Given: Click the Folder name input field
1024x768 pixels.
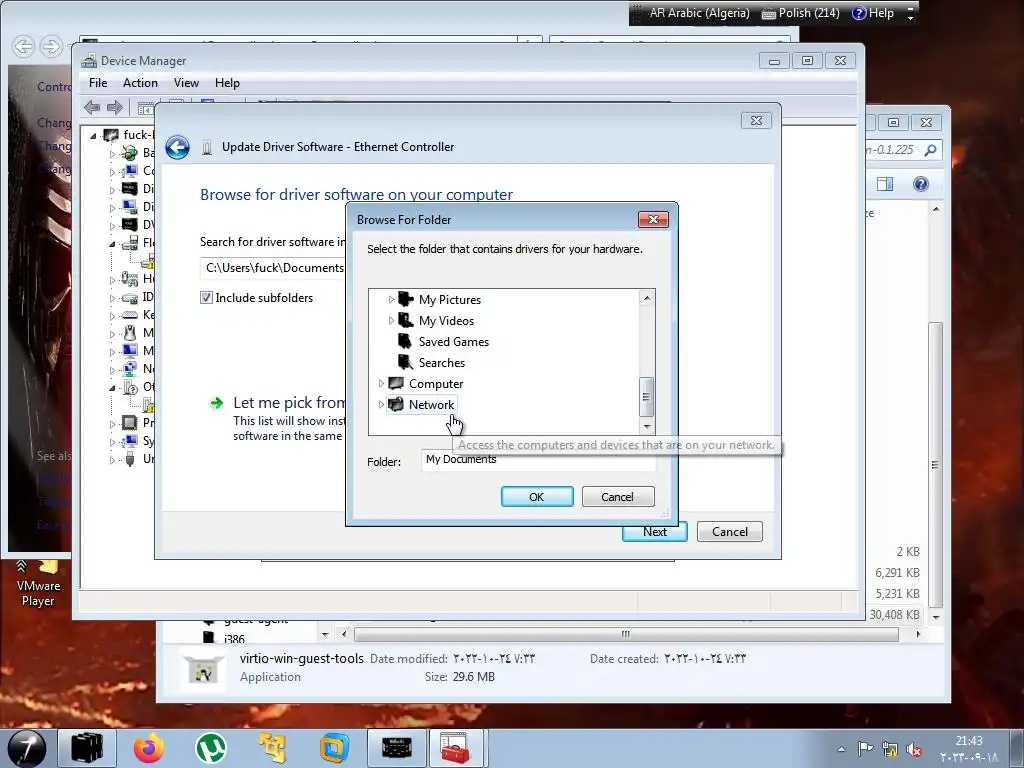Looking at the screenshot, I should click(x=538, y=460).
